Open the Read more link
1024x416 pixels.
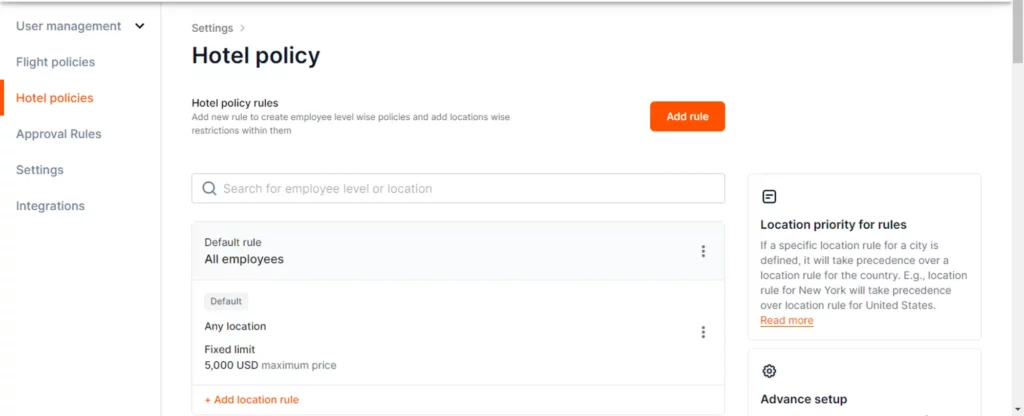pyautogui.click(x=786, y=320)
